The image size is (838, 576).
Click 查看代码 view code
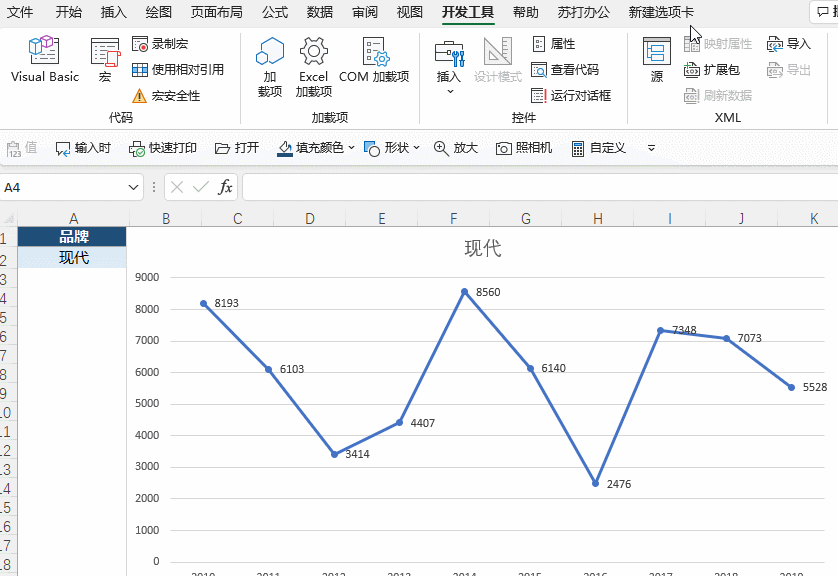tap(565, 69)
